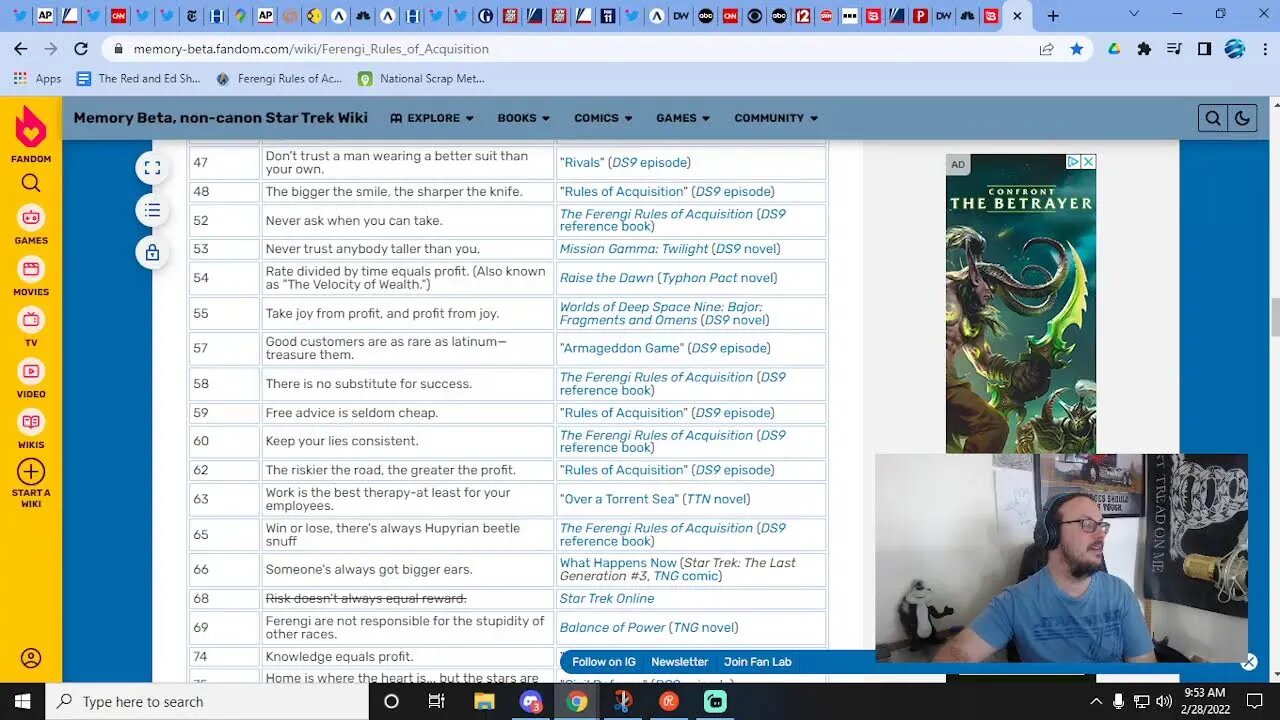
Task: Click Newsletter link in bottom bar
Action: click(679, 662)
